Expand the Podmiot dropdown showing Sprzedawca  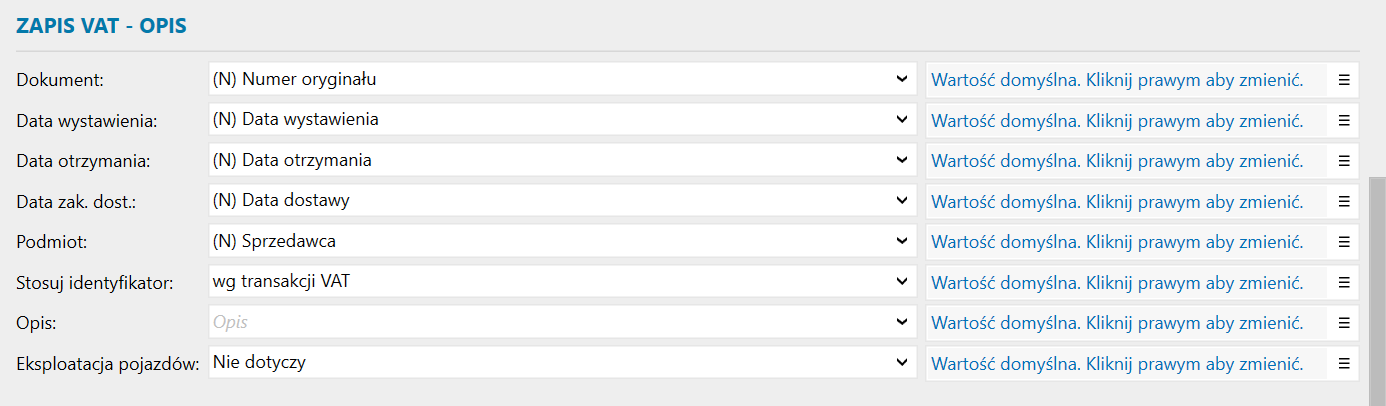point(901,242)
